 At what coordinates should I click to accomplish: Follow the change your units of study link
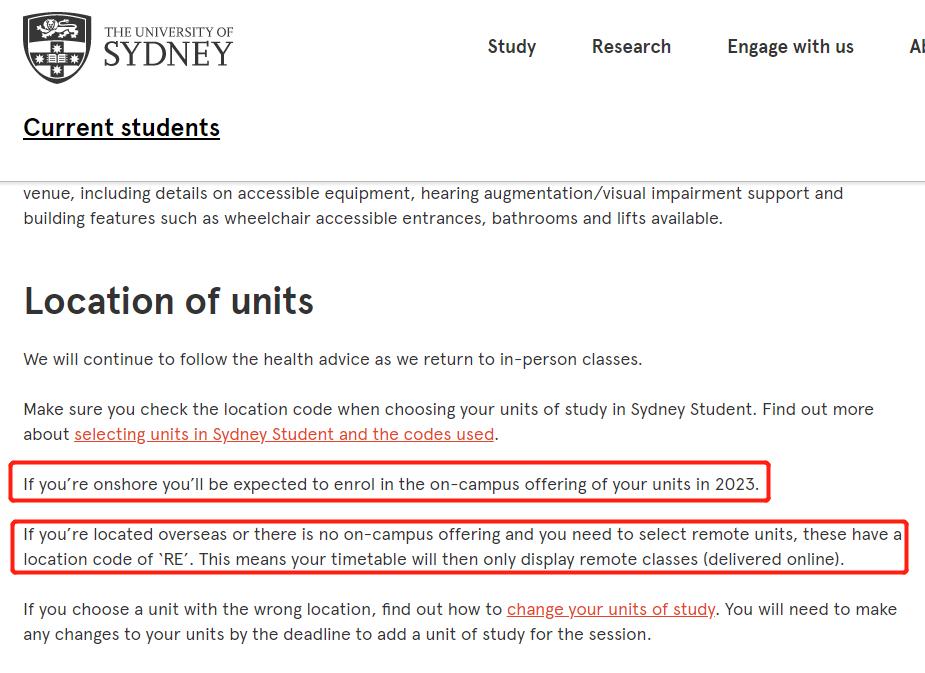[610, 609]
